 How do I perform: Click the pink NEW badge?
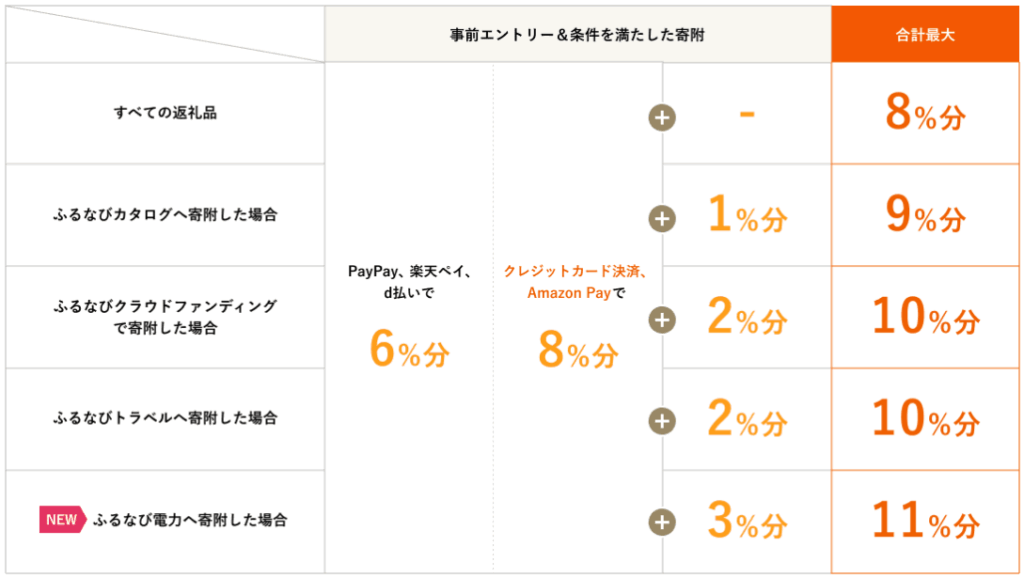[x=62, y=520]
